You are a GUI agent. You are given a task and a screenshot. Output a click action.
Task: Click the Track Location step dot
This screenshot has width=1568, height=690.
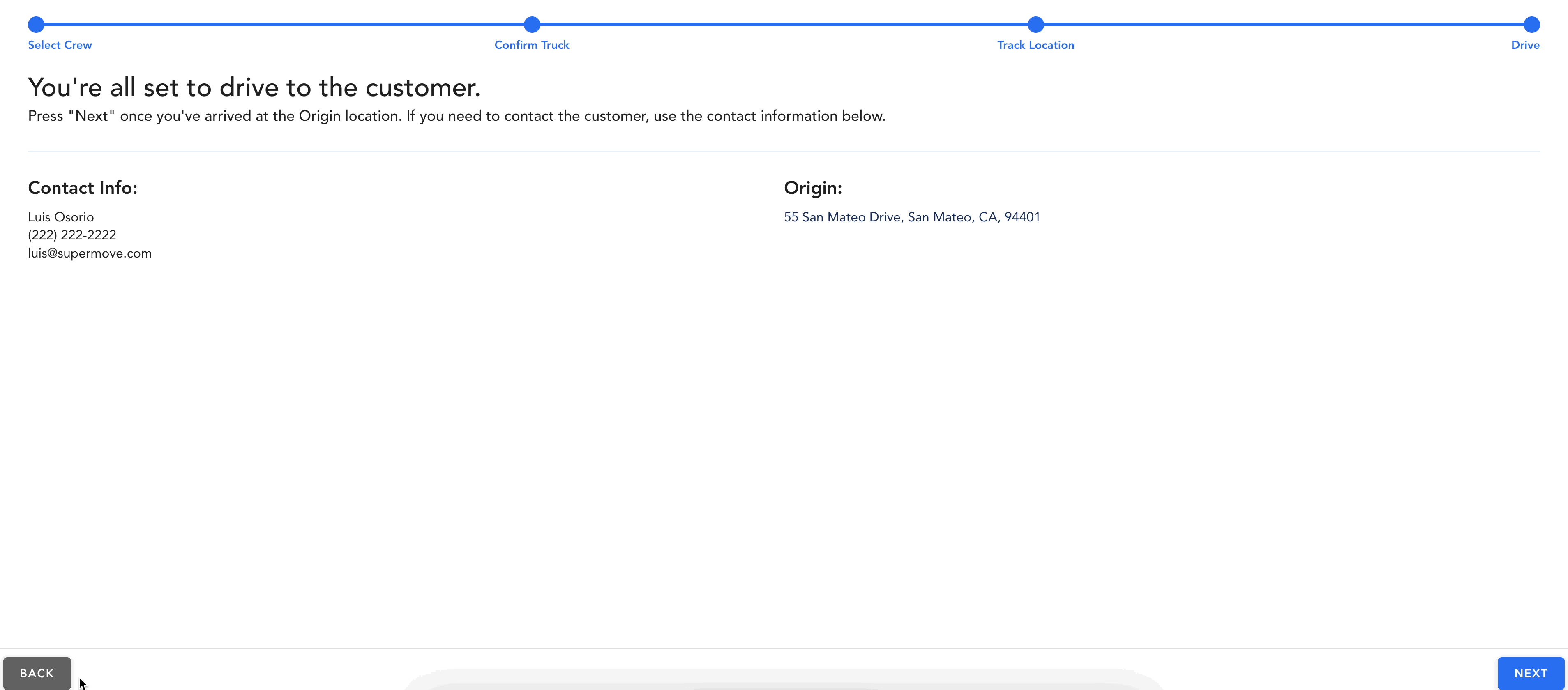point(1035,25)
